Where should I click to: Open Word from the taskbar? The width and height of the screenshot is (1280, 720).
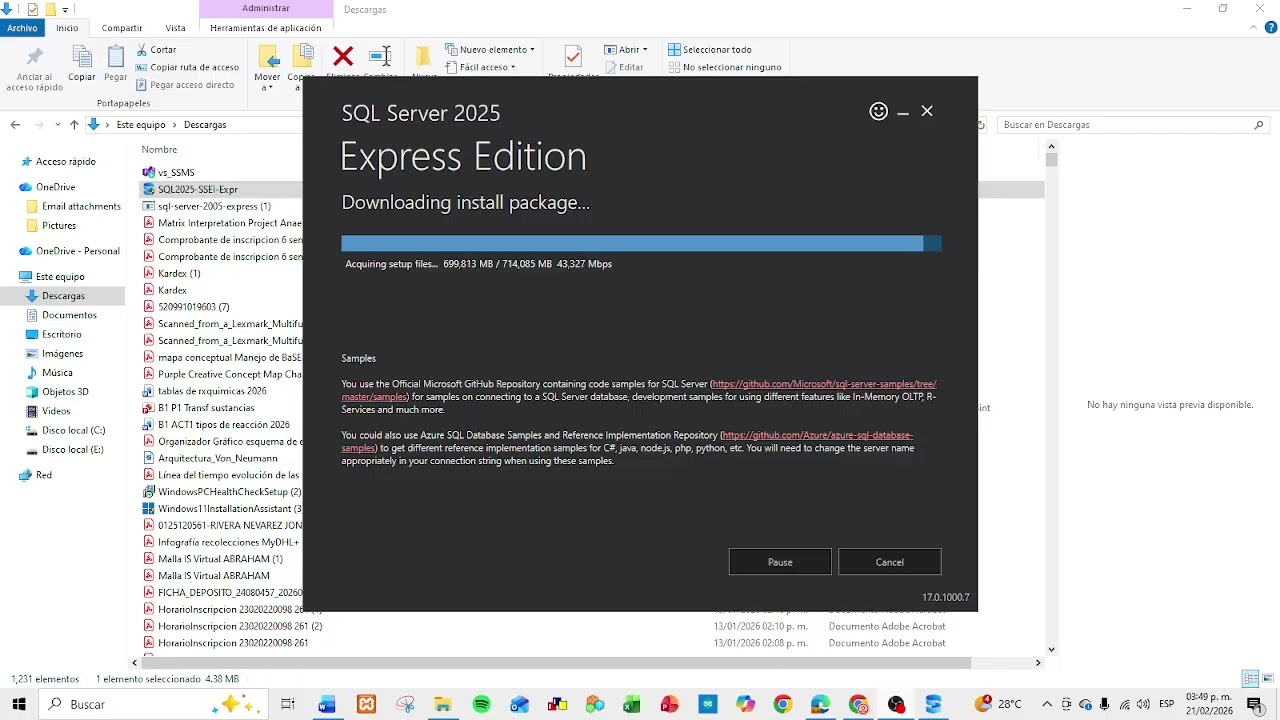point(327,704)
